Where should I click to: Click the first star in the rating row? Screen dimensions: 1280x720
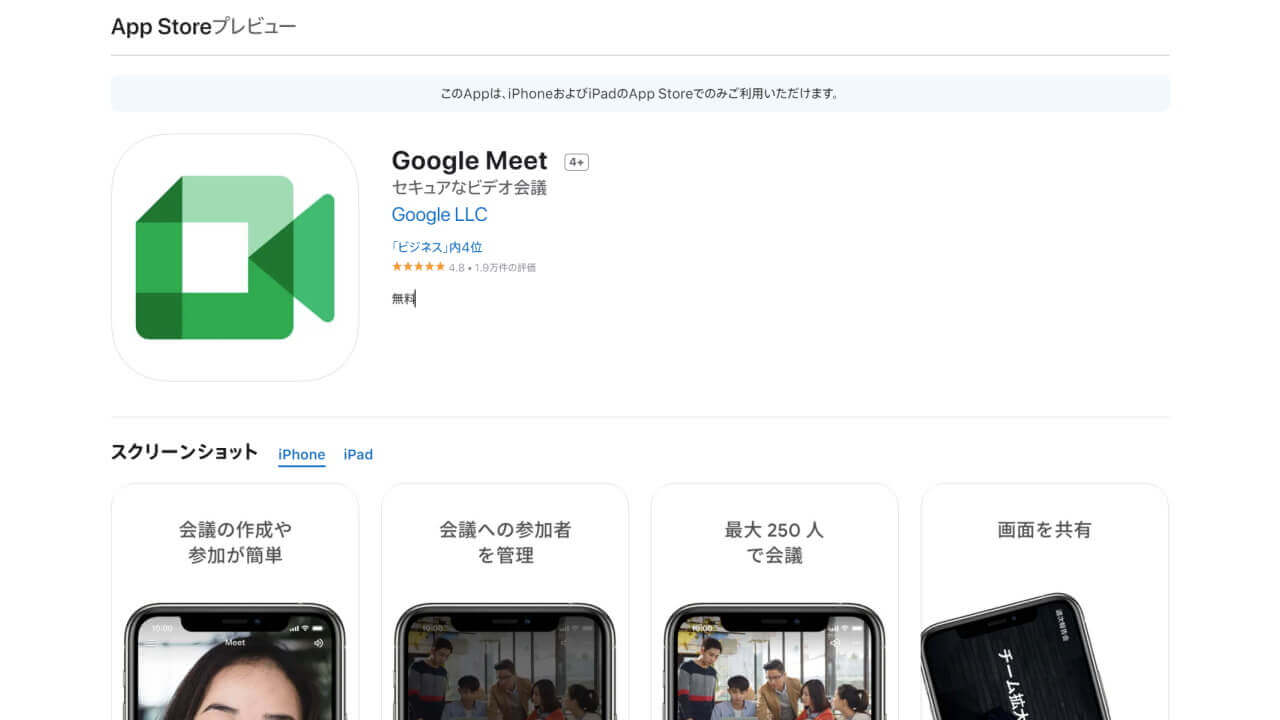(x=396, y=266)
